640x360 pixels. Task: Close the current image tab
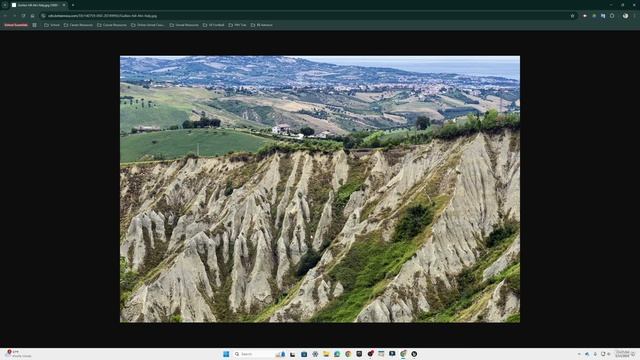click(64, 5)
